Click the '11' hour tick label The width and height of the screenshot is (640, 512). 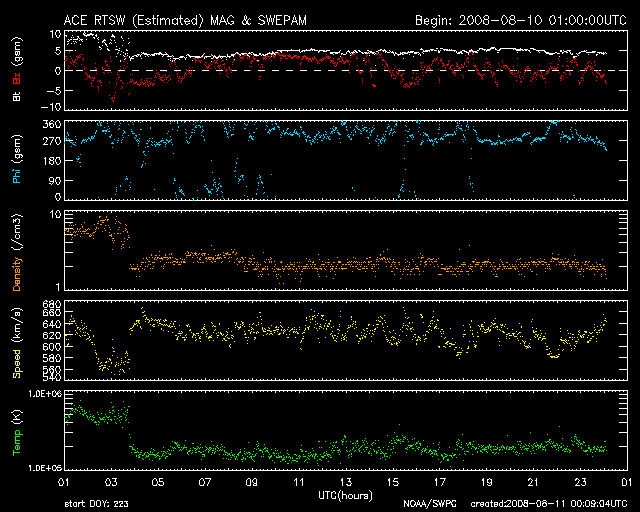299,482
